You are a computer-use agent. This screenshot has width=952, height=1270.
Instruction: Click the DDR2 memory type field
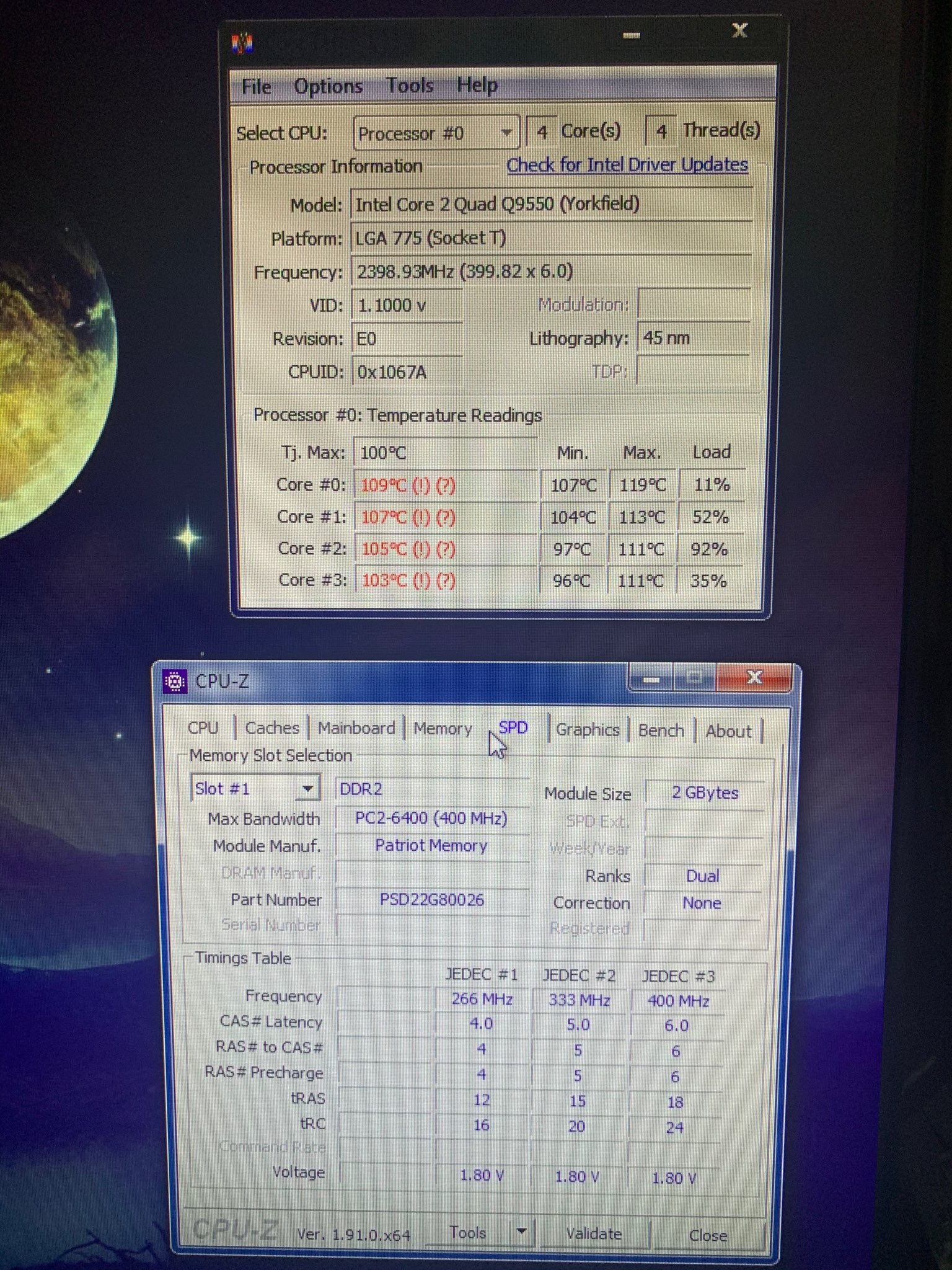pos(432,789)
